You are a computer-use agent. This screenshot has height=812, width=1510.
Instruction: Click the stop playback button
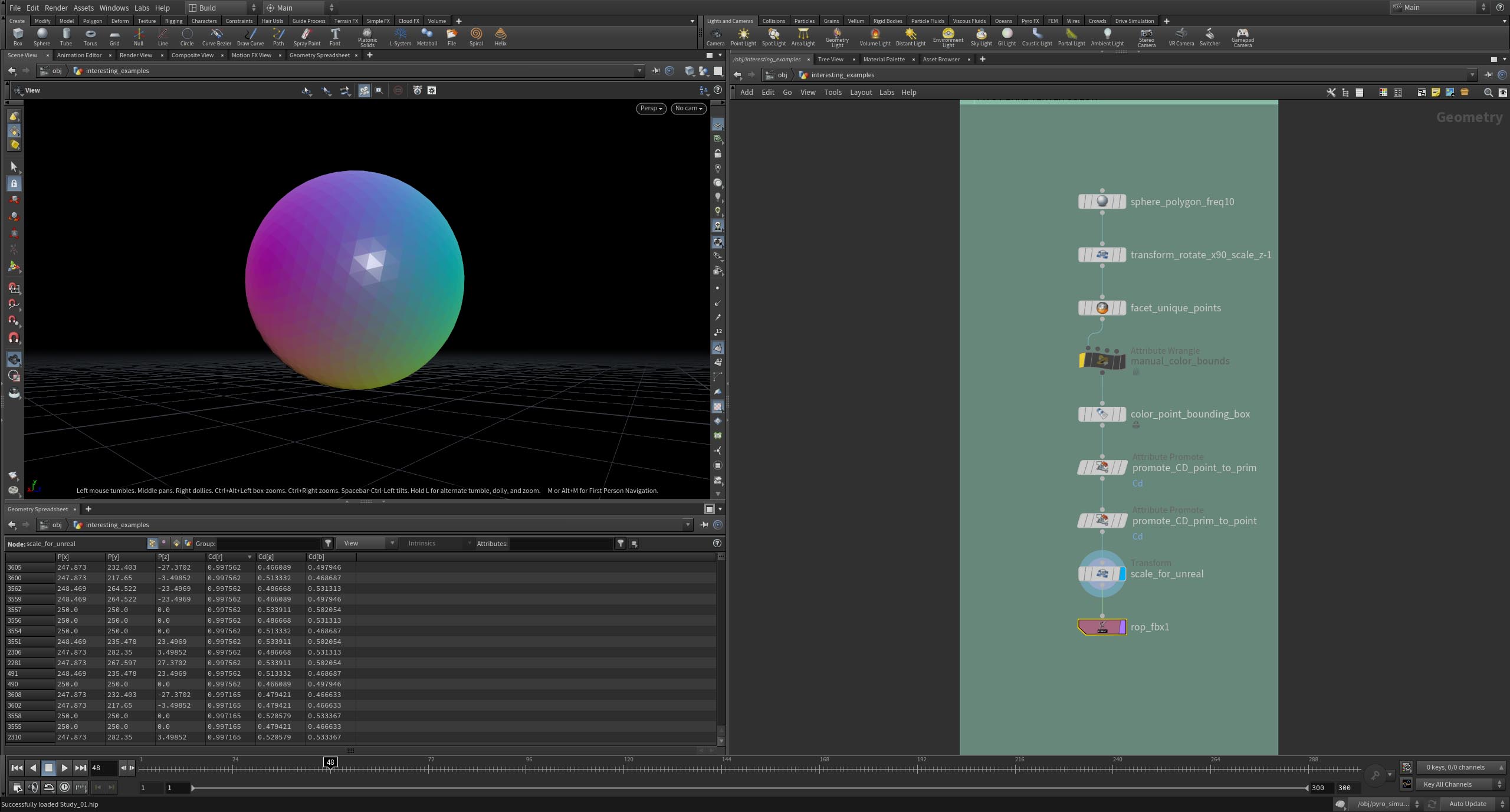click(49, 768)
